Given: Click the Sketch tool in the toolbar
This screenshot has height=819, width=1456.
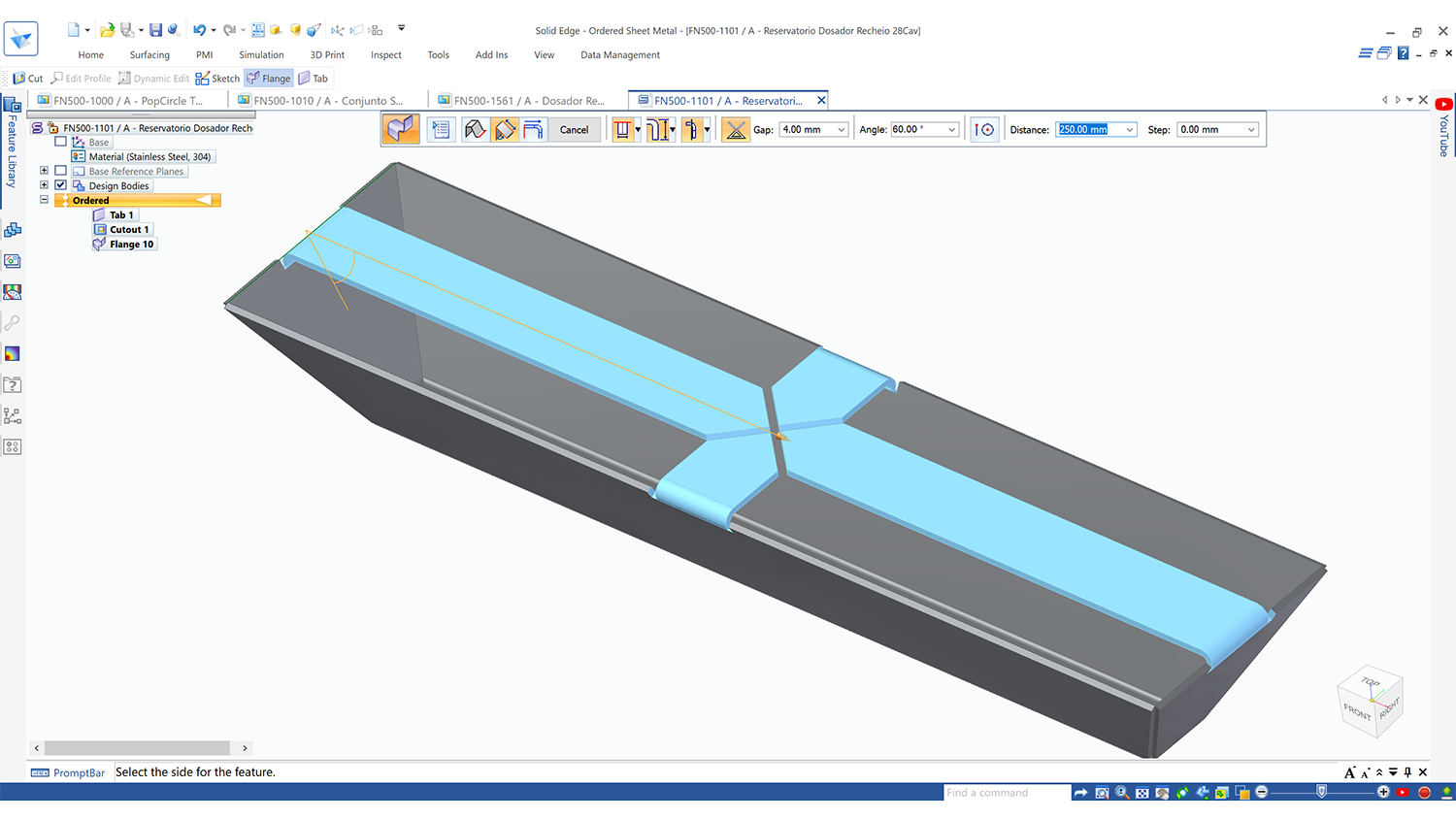Looking at the screenshot, I should [x=216, y=79].
